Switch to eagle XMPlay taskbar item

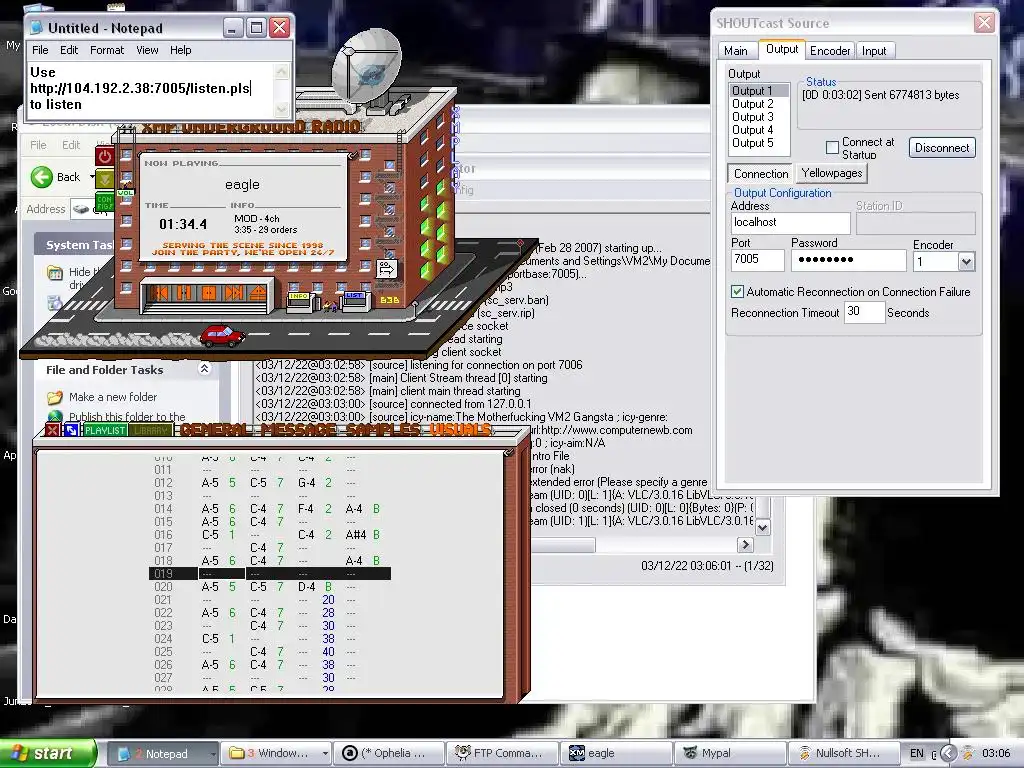(616, 754)
